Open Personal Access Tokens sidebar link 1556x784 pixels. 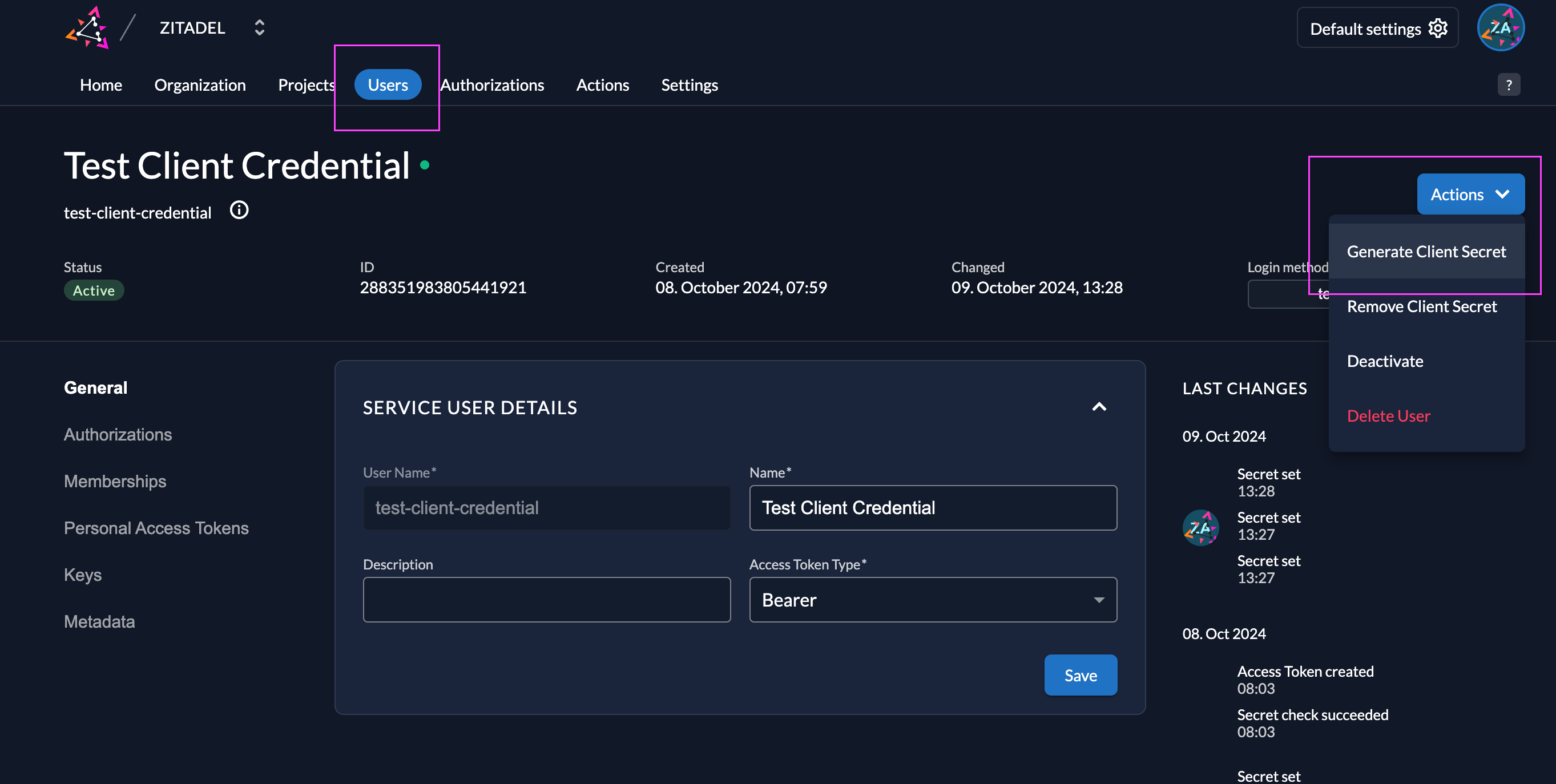click(x=156, y=528)
